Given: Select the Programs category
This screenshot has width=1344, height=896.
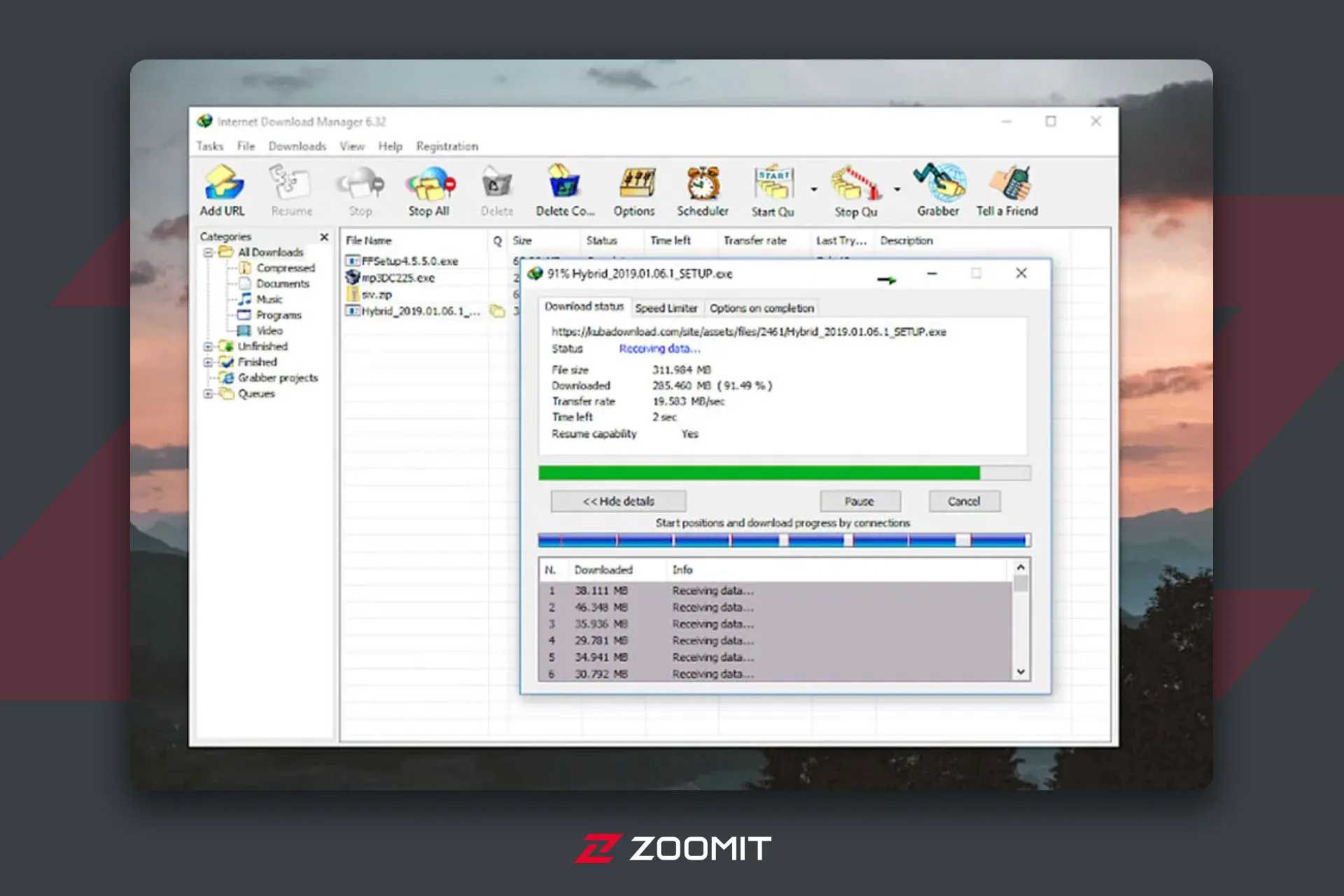Looking at the screenshot, I should pyautogui.click(x=270, y=315).
